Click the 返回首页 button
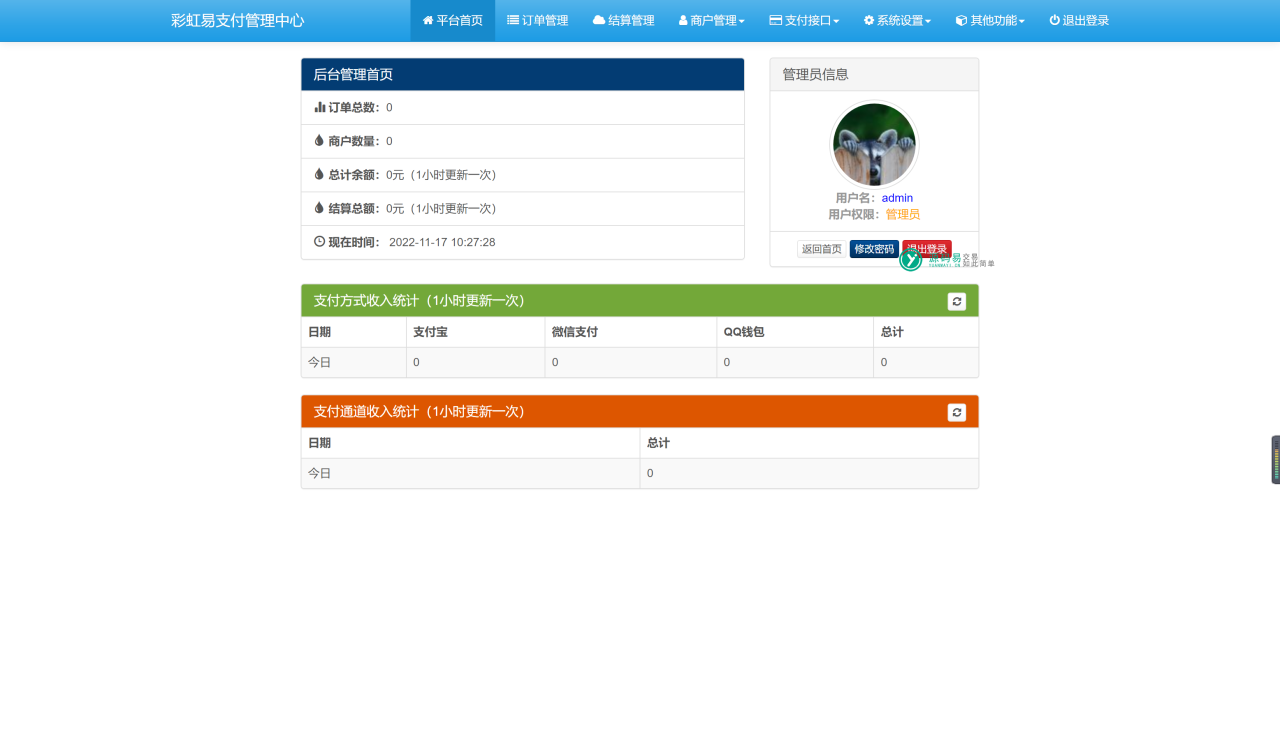The image size is (1280, 729). click(x=822, y=249)
